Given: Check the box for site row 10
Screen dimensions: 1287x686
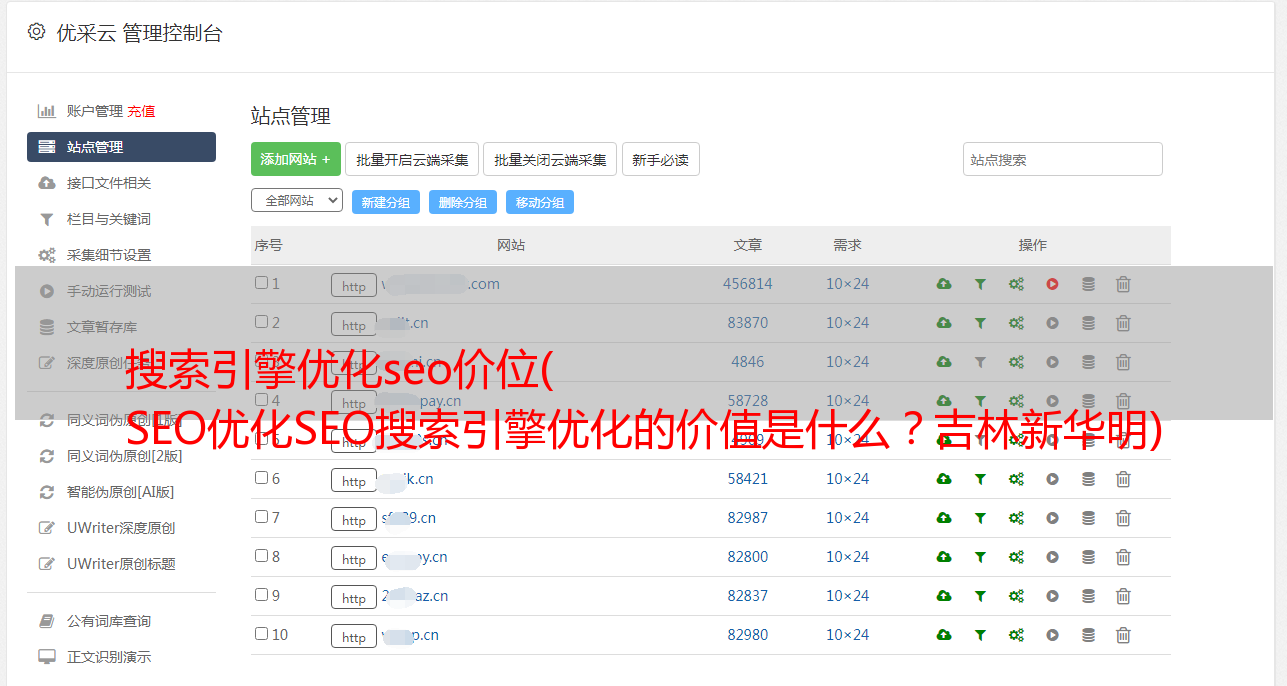Looking at the screenshot, I should (261, 634).
